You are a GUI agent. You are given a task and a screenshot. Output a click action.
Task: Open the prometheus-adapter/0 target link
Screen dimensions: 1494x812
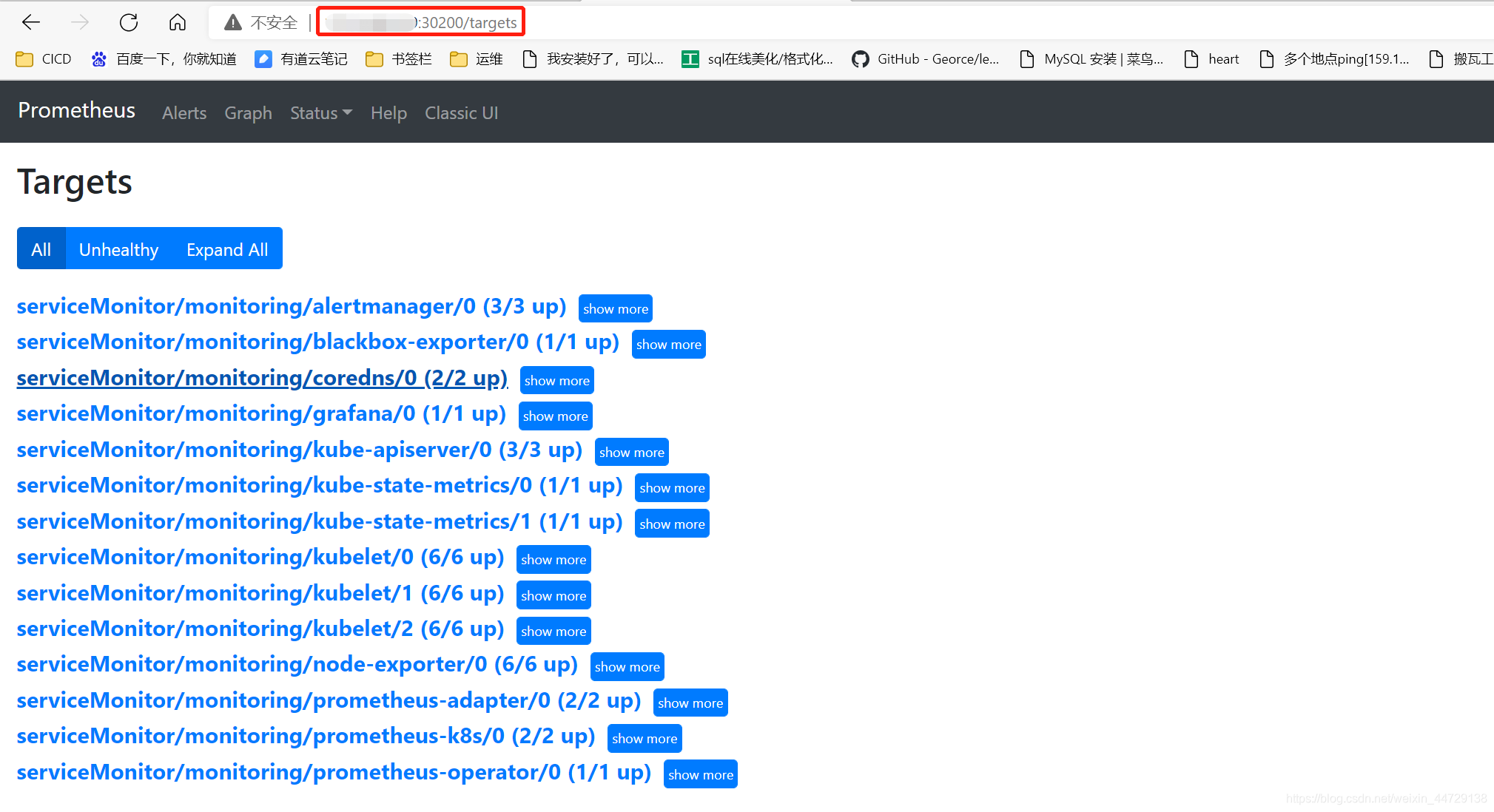point(329,701)
